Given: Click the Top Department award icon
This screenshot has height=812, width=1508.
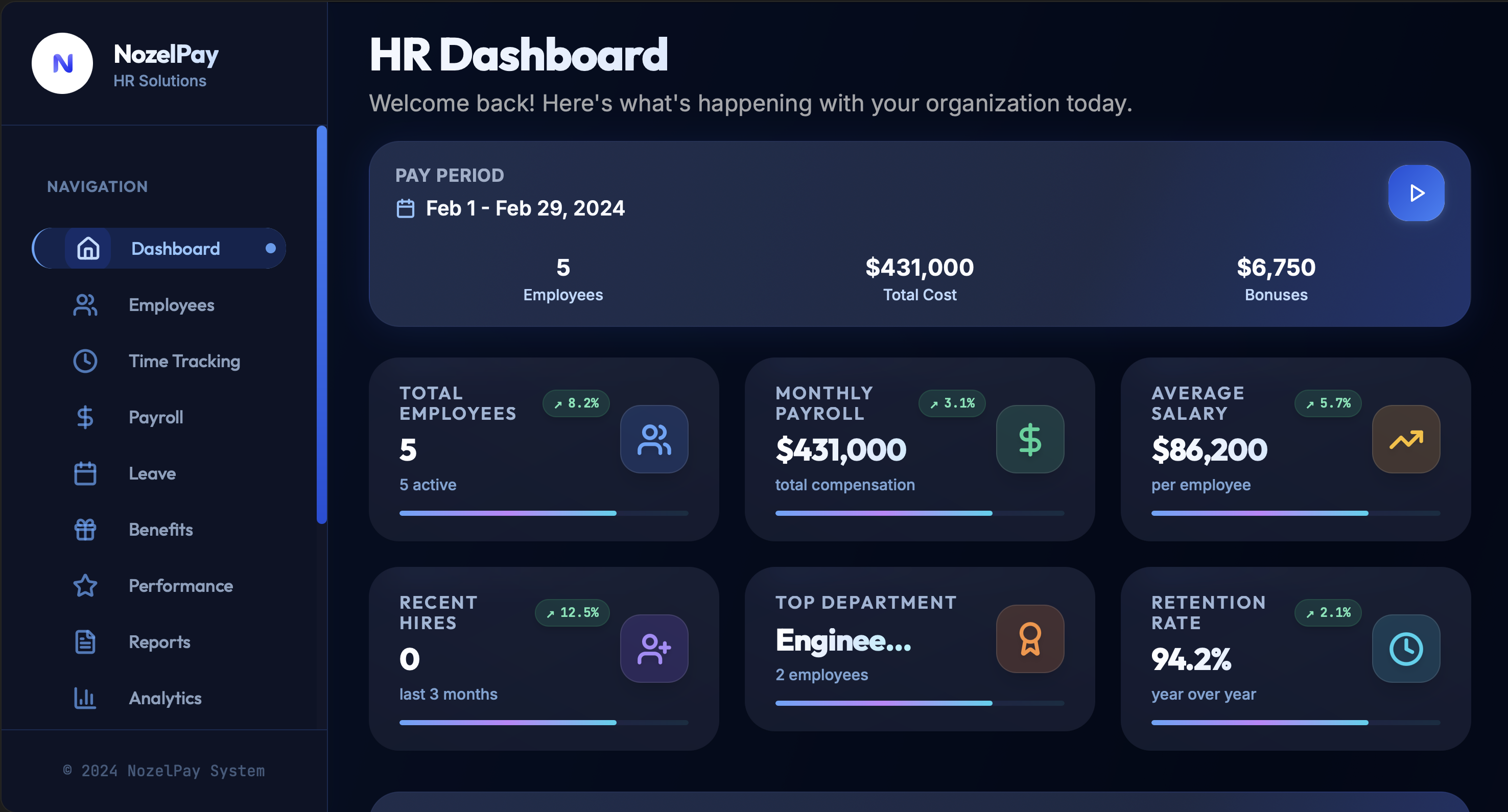Looking at the screenshot, I should 1030,638.
